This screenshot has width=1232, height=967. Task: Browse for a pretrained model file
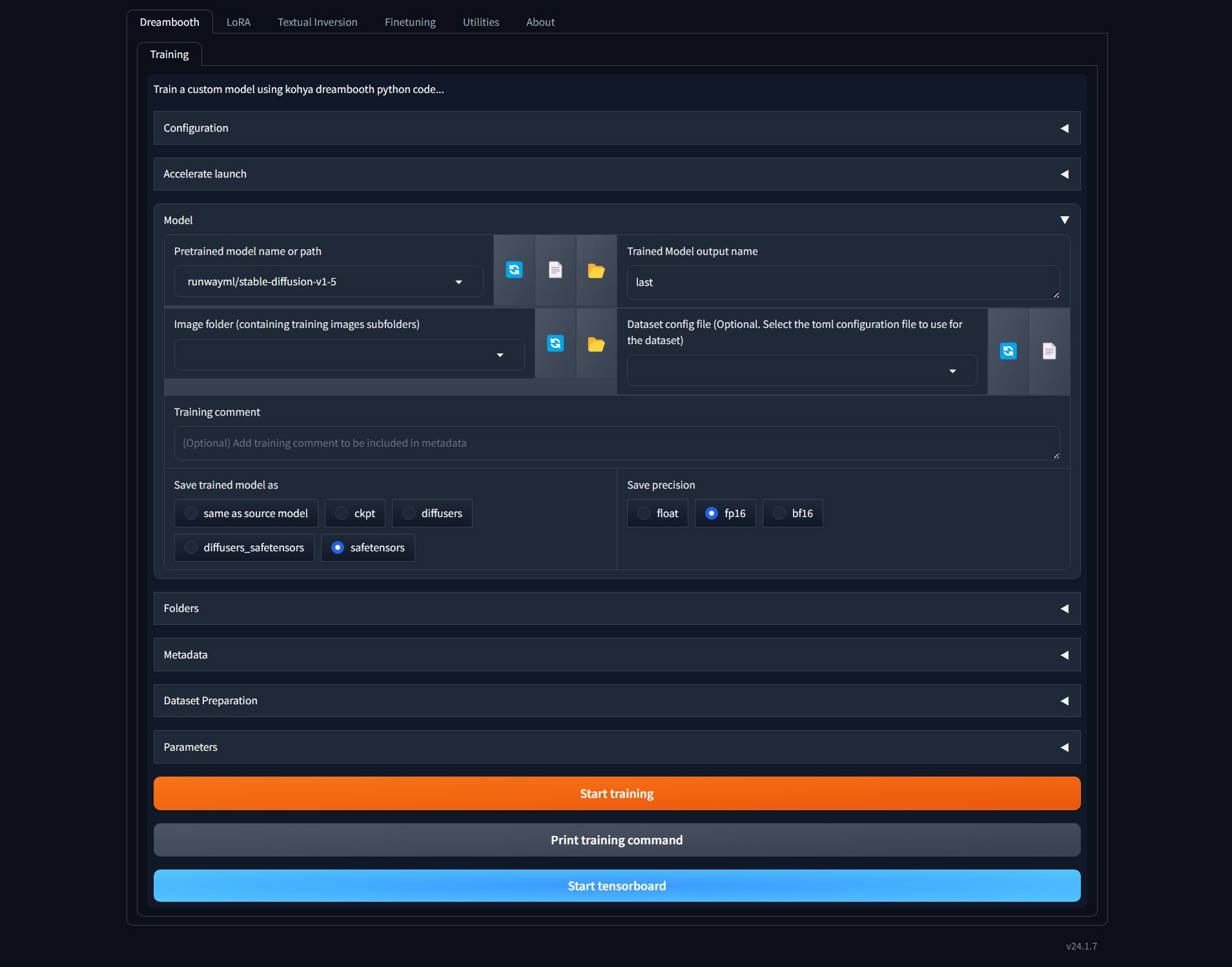tap(555, 270)
